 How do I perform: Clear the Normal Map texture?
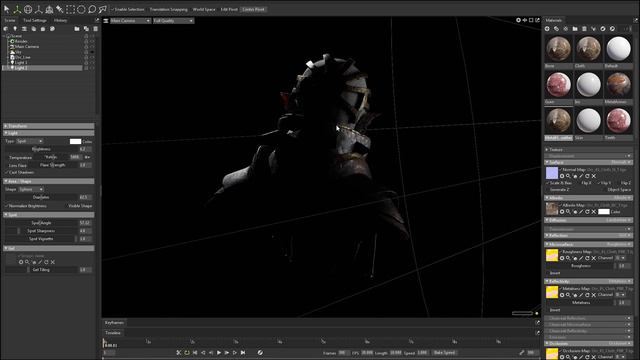(x=594, y=176)
